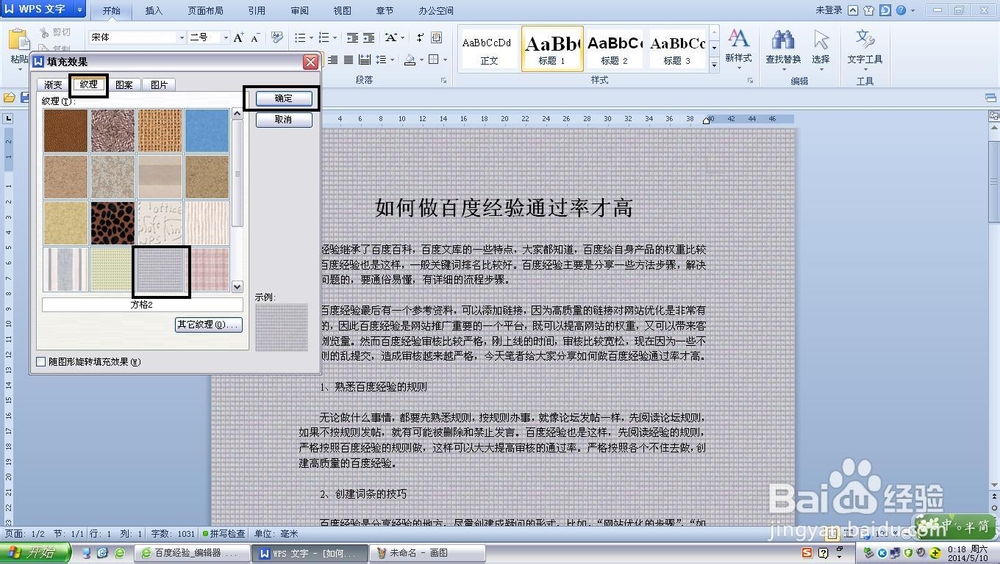Open the font size 二号 dropdown
Screen dimensions: 1000x564
225,38
